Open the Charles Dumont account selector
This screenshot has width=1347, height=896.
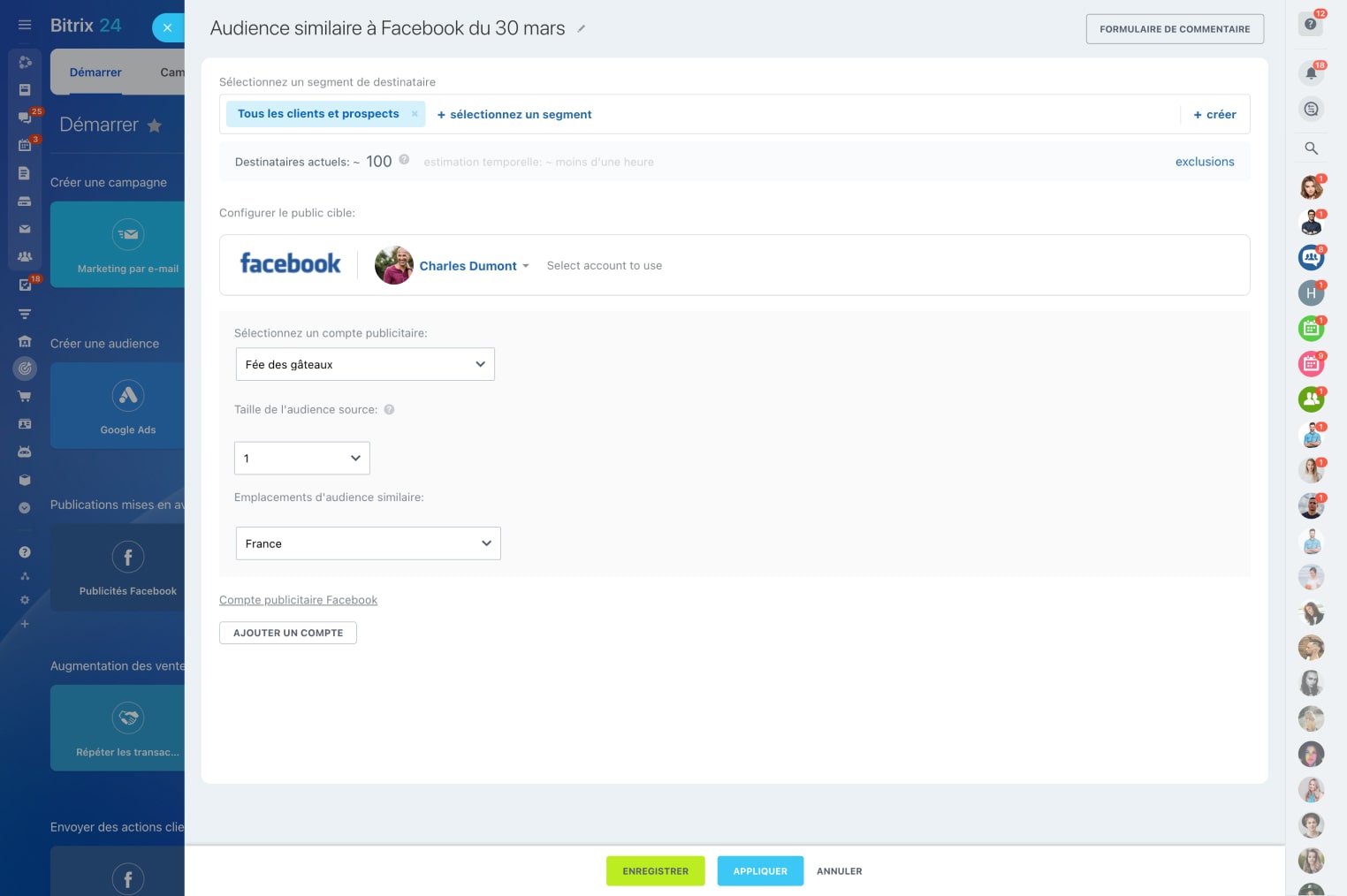(474, 266)
